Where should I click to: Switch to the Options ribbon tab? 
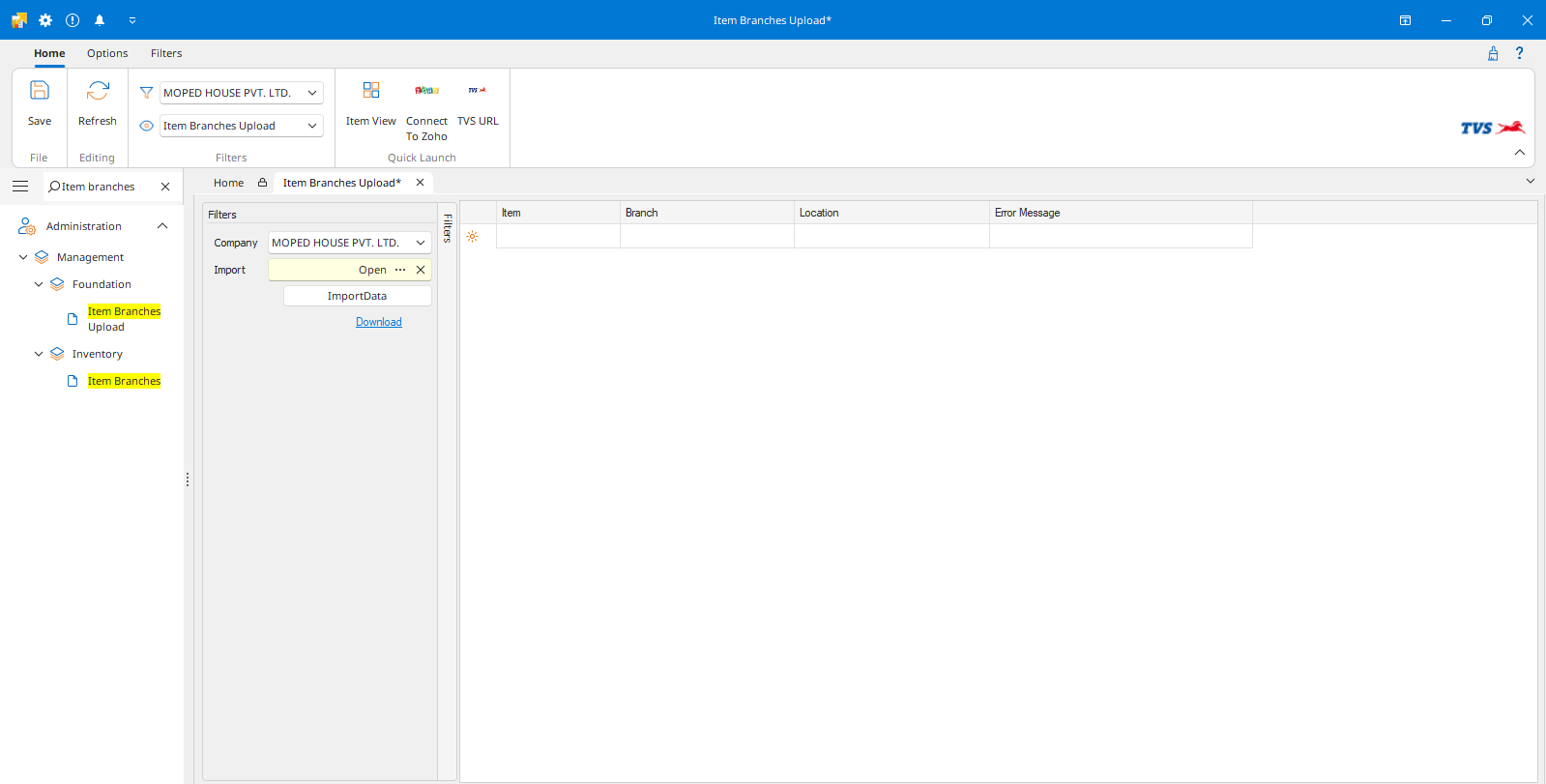tap(107, 53)
